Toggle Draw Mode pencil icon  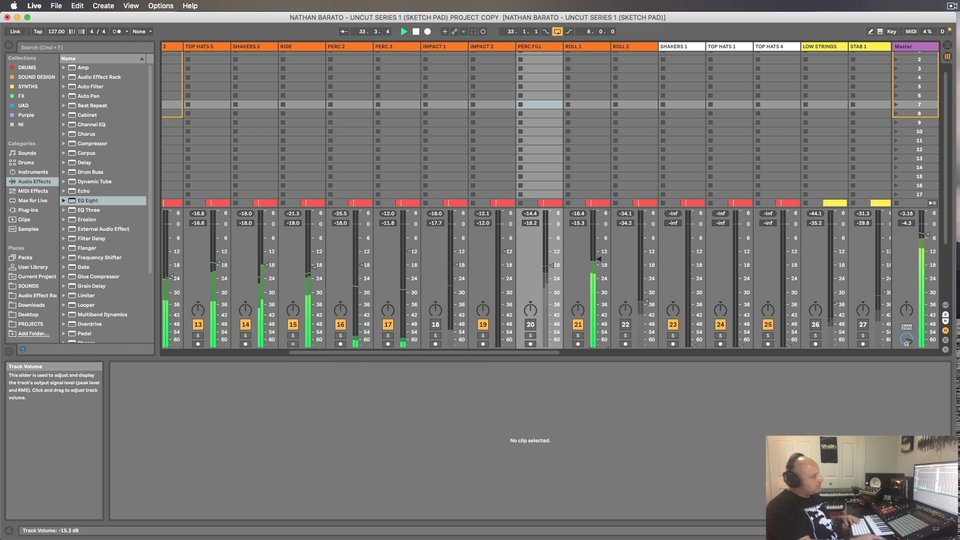pyautogui.click(x=870, y=31)
